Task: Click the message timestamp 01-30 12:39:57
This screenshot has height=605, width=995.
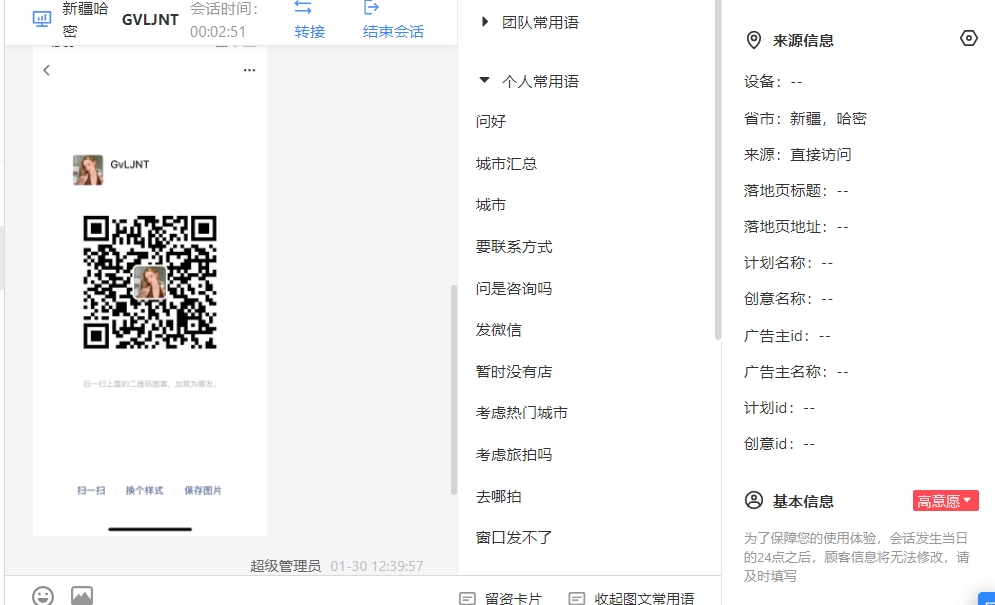Action: pyautogui.click(x=377, y=566)
